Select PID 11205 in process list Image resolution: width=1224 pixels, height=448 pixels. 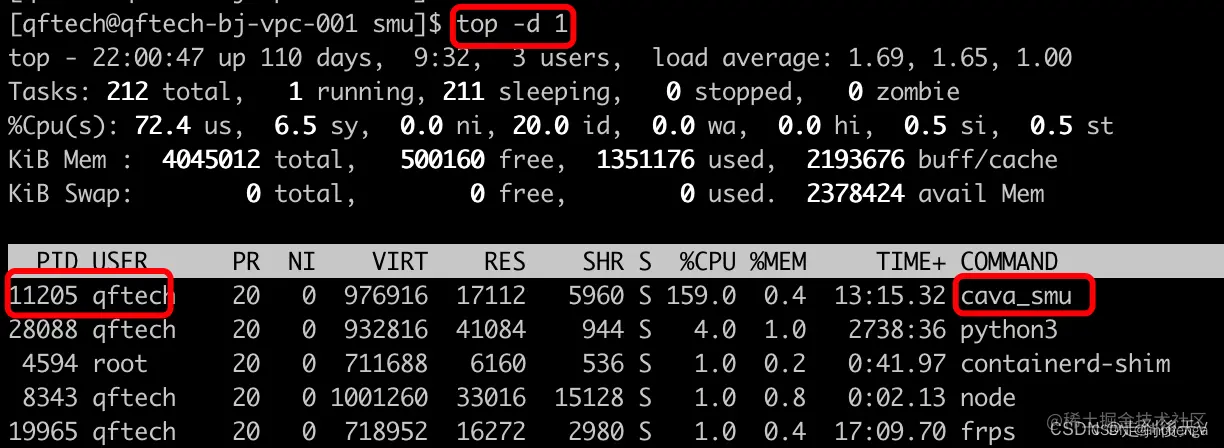tap(43, 296)
